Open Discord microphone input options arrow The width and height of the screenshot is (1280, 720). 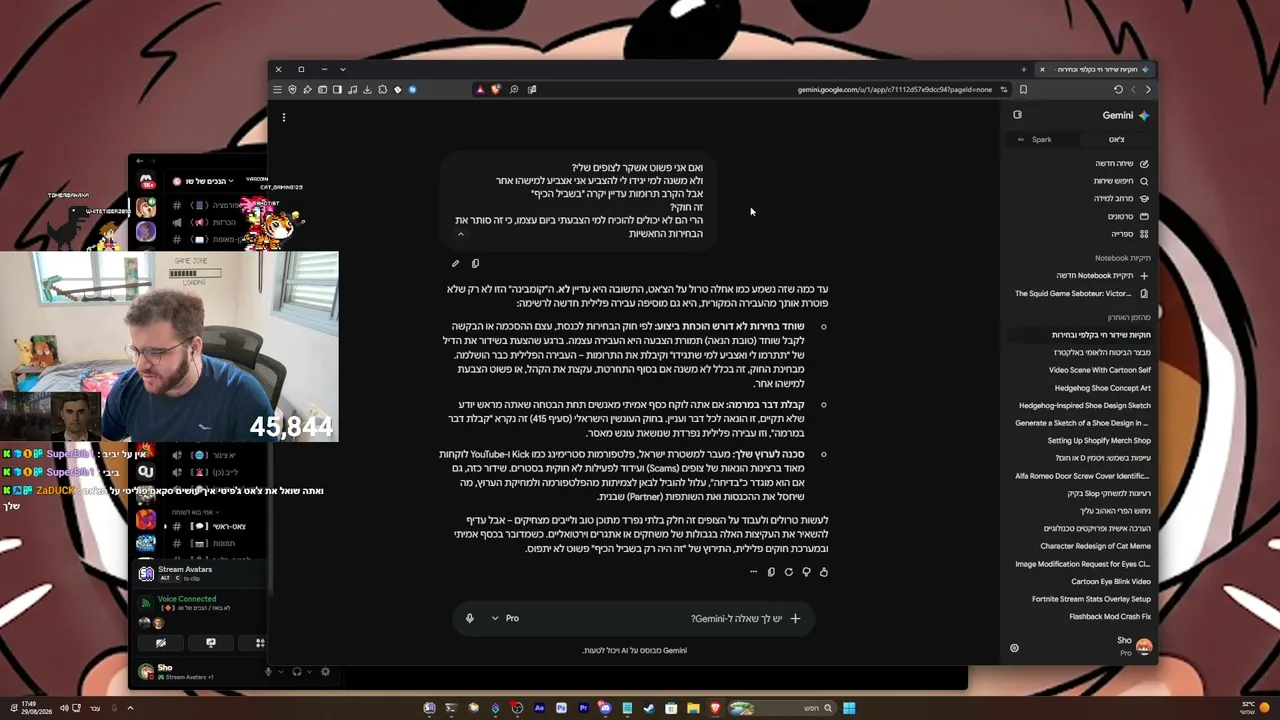click(x=280, y=671)
